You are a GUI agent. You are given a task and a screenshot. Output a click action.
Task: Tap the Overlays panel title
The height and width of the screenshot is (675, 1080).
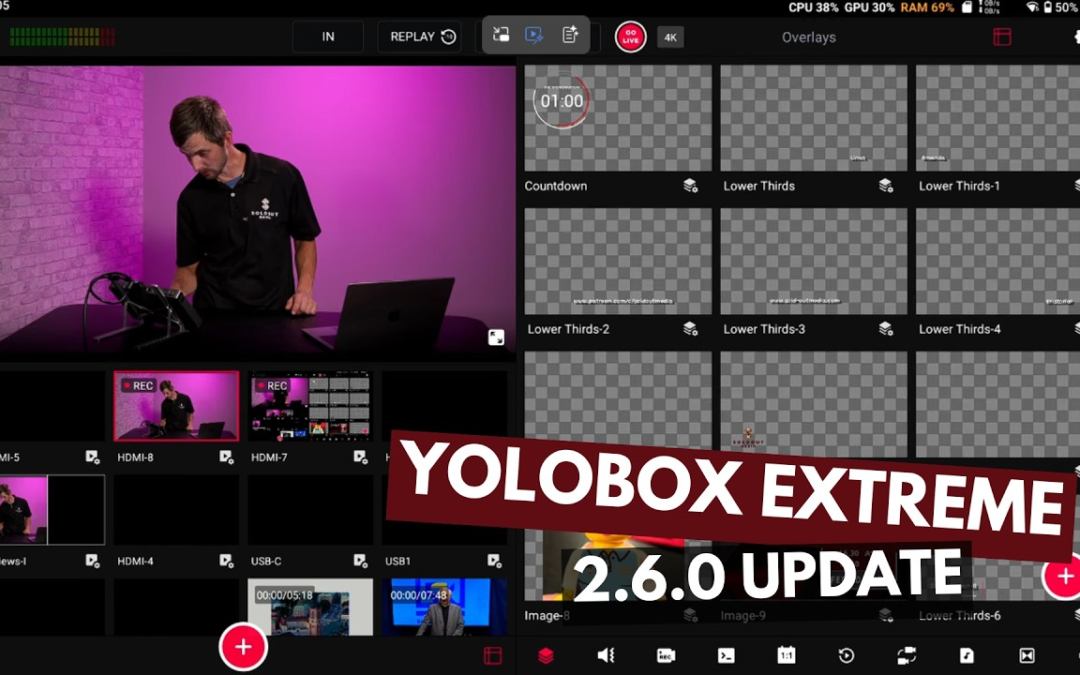(809, 37)
